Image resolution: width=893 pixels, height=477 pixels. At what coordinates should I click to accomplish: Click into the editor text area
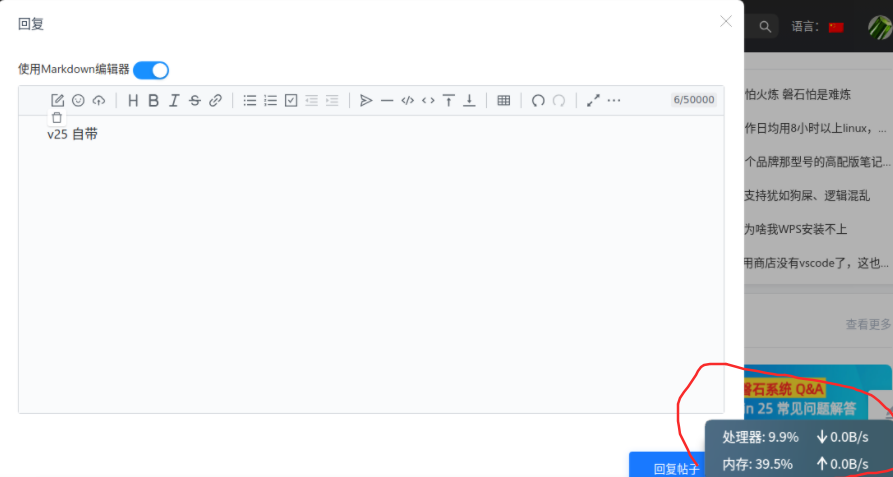coord(371,264)
